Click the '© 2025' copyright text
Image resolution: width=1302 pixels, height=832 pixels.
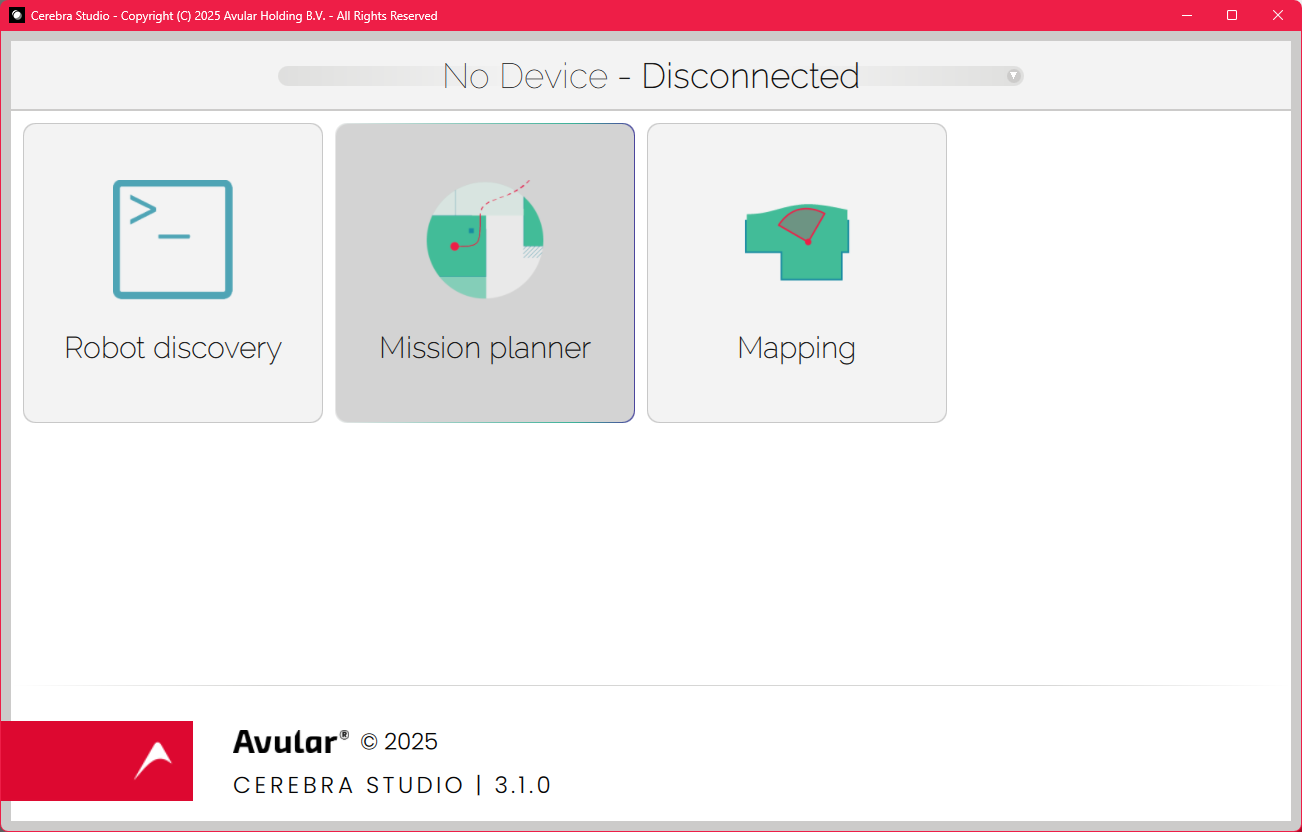[399, 742]
